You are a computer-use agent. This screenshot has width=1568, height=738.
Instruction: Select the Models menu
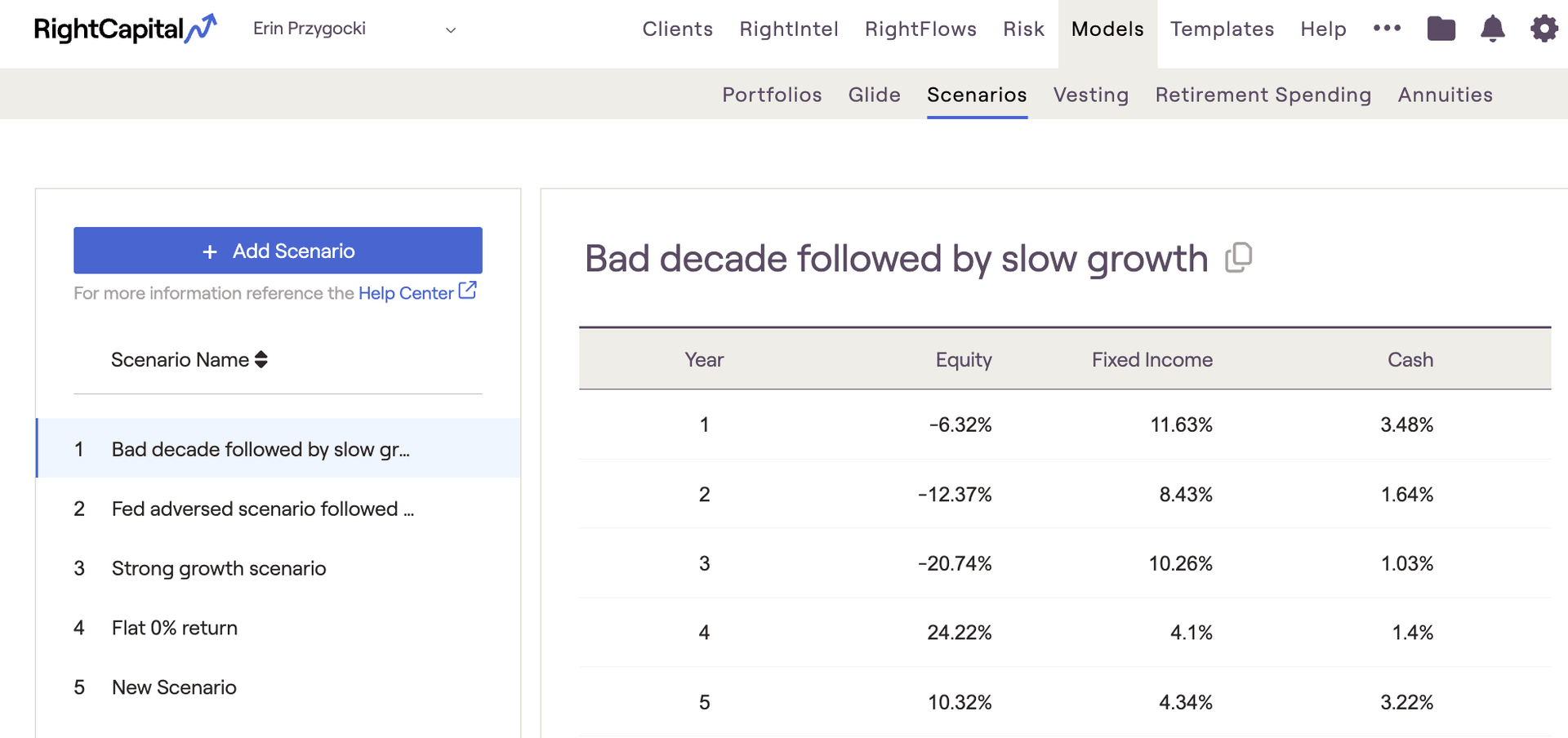point(1107,29)
